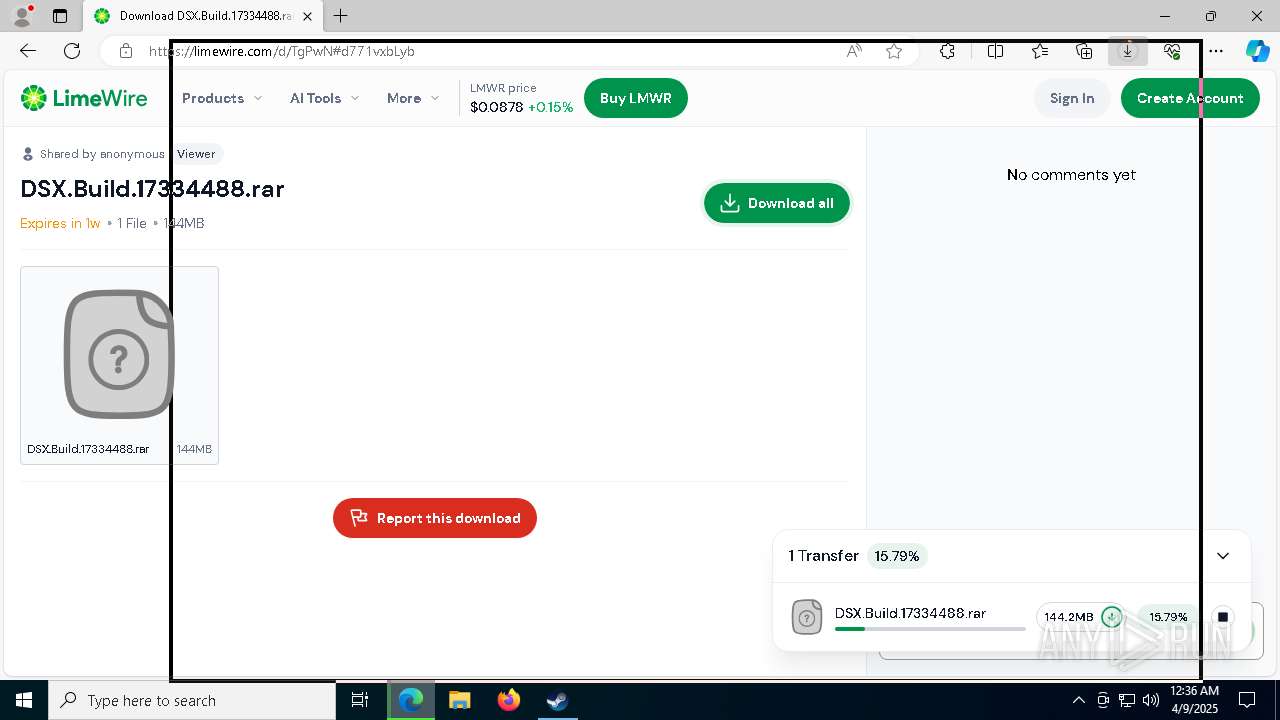Open read aloud in address bar
This screenshot has height=720, width=1280.
tap(854, 51)
